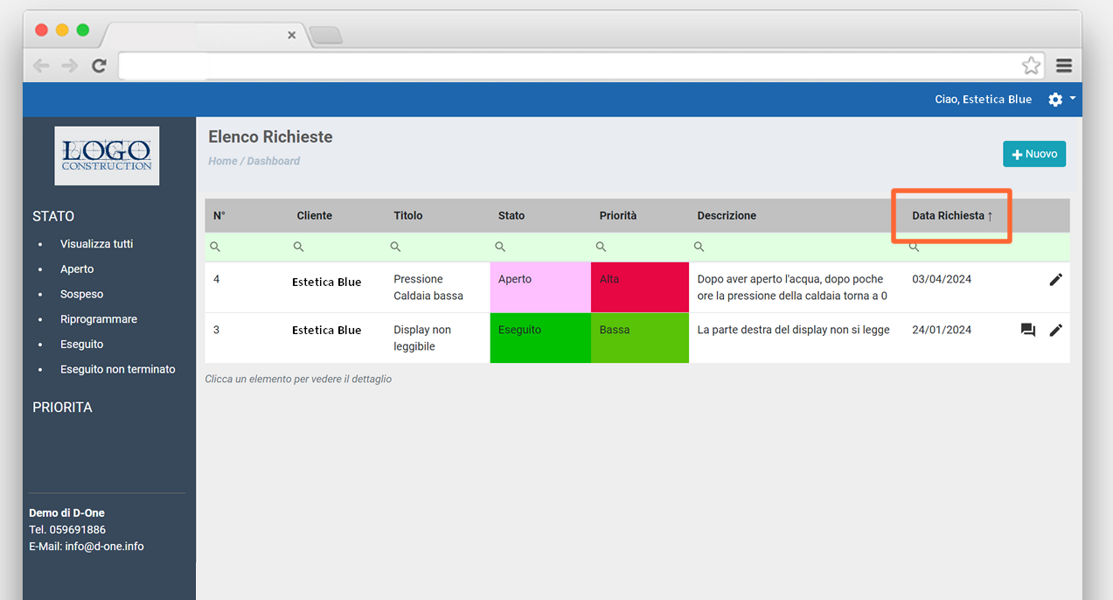Viewport: 1113px width, 600px height.
Task: Reload the page with the refresh icon
Action: click(x=99, y=66)
